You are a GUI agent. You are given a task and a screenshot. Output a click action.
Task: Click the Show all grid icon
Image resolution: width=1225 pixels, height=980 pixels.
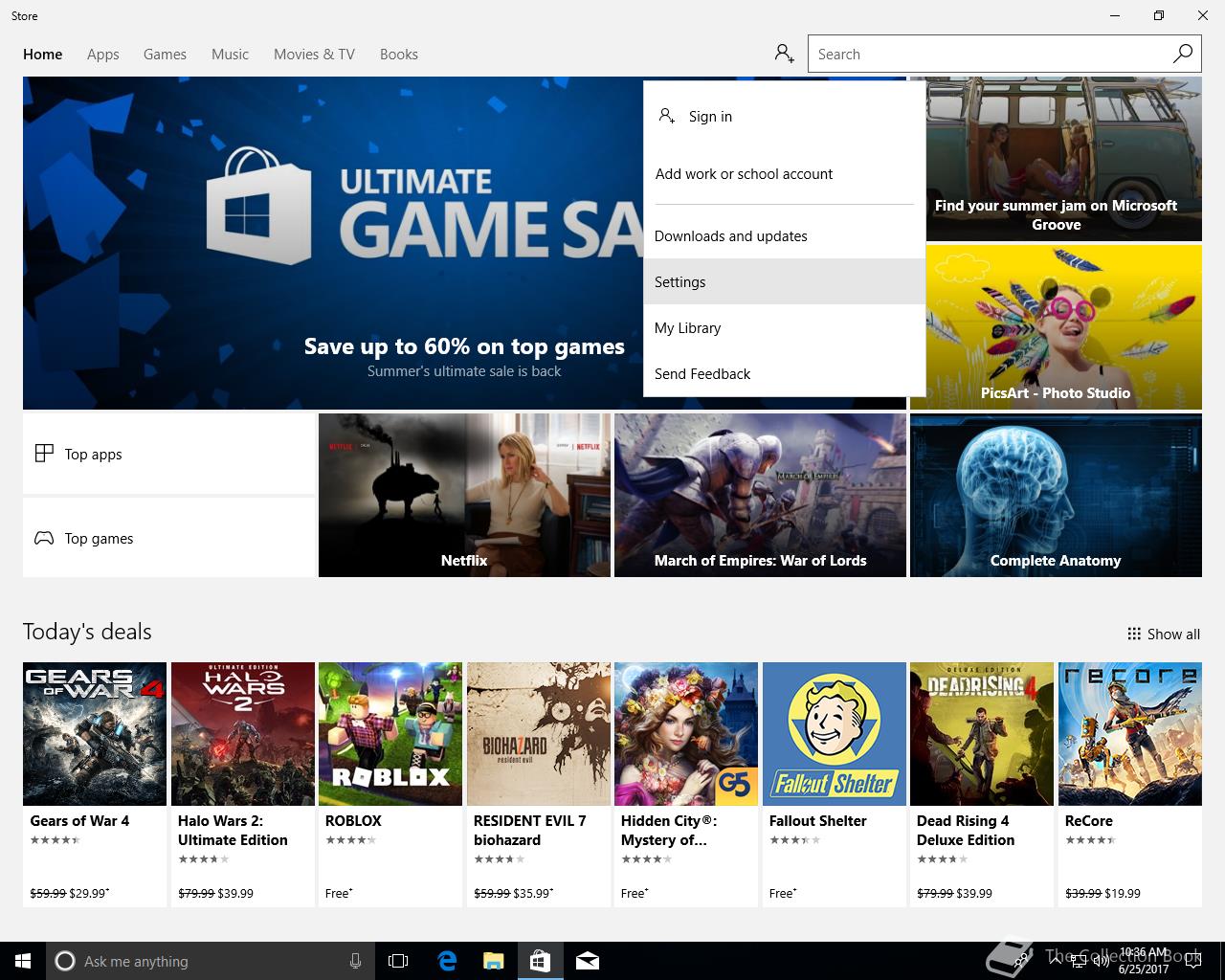1134,634
